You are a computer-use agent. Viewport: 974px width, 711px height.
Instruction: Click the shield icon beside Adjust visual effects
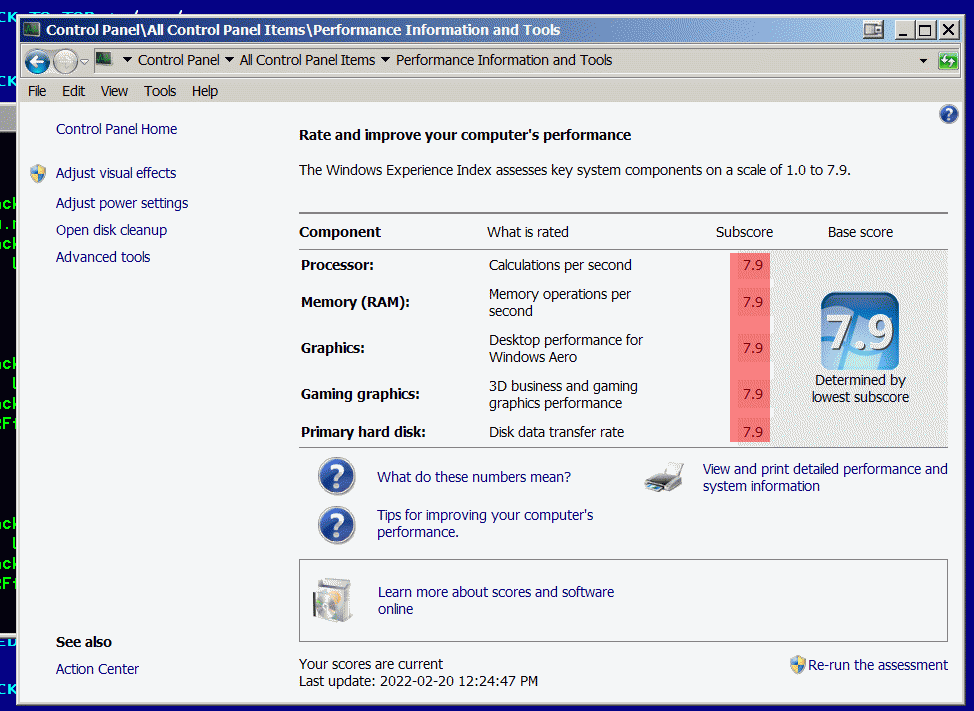tap(38, 173)
